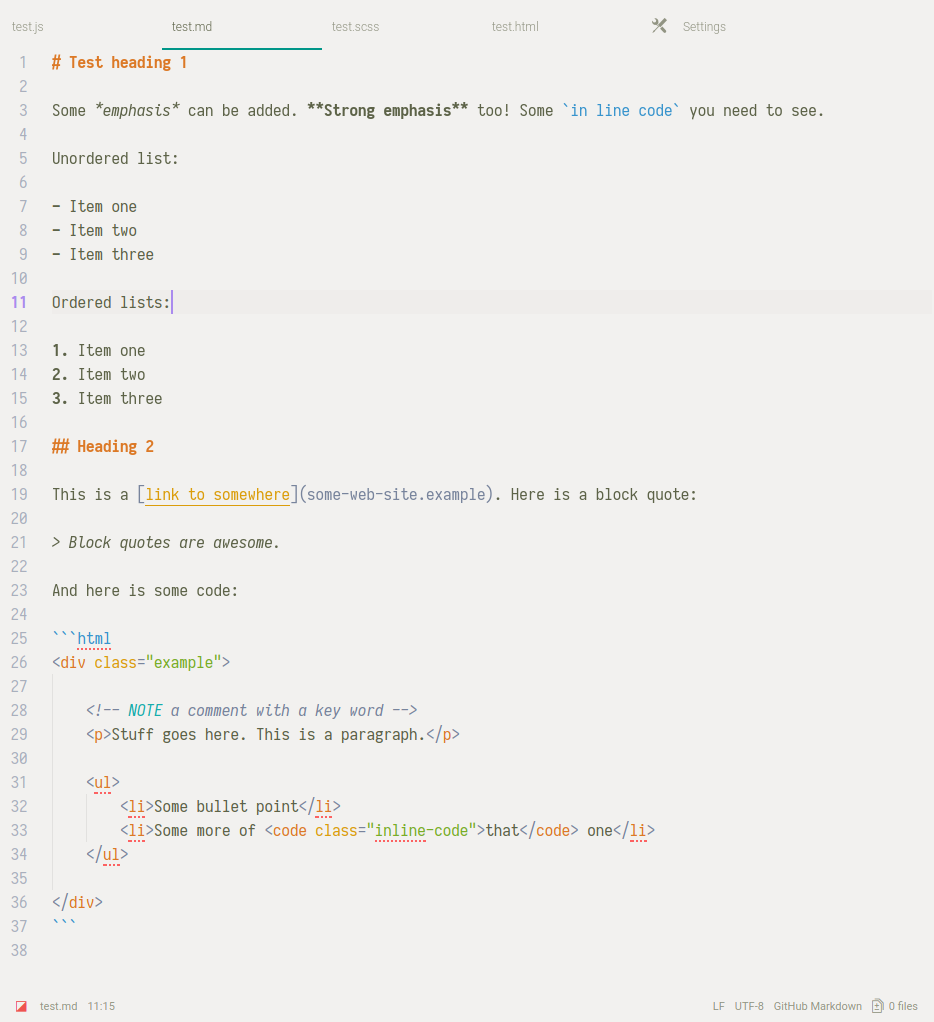Click the 'NOTE' keyword in comment
This screenshot has height=1022, width=934.
(145, 710)
